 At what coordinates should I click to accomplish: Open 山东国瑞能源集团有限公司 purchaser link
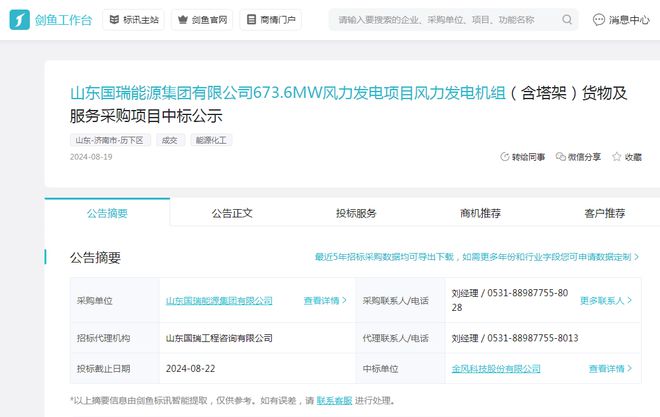(x=219, y=300)
